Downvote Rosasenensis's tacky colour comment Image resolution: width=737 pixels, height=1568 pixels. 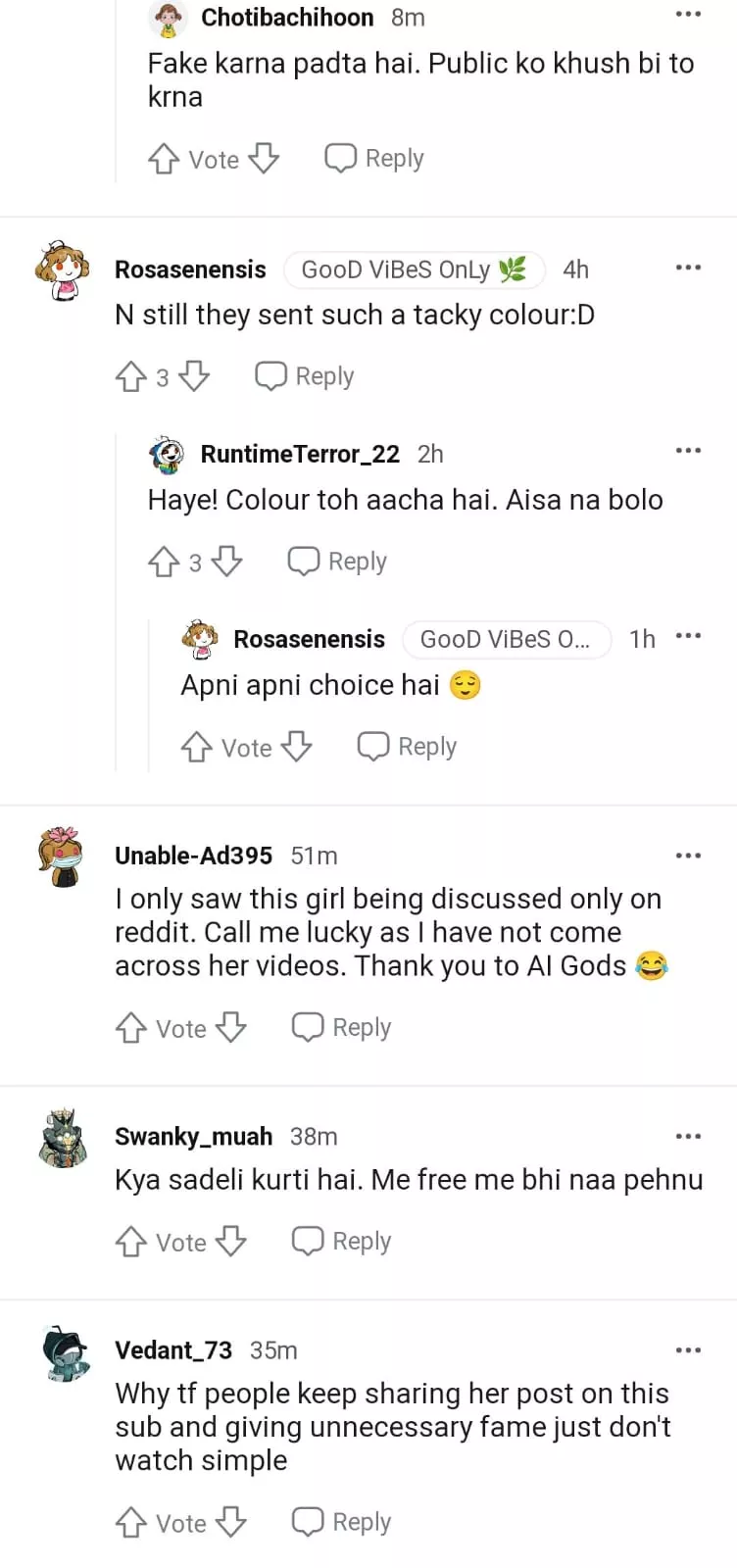click(x=195, y=377)
